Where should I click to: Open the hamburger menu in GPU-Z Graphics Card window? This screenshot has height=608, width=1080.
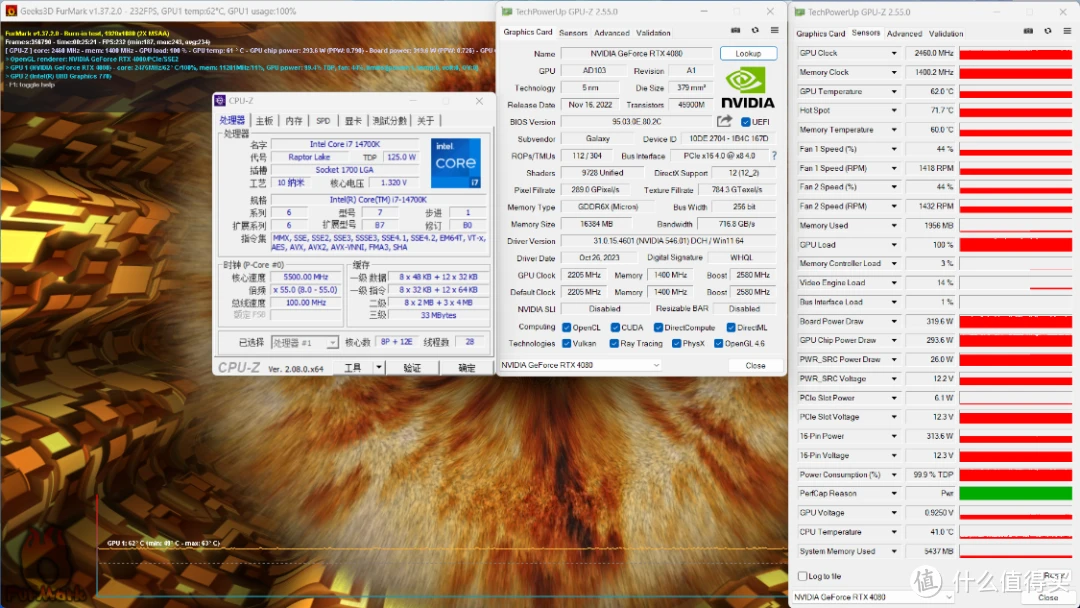tap(774, 30)
